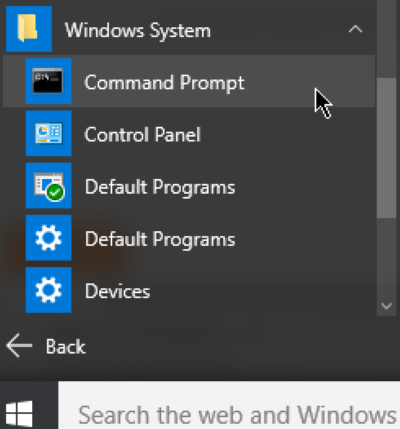Screen dimensions: 400x429
Task: Open the Devices entry label
Action: click(117, 291)
